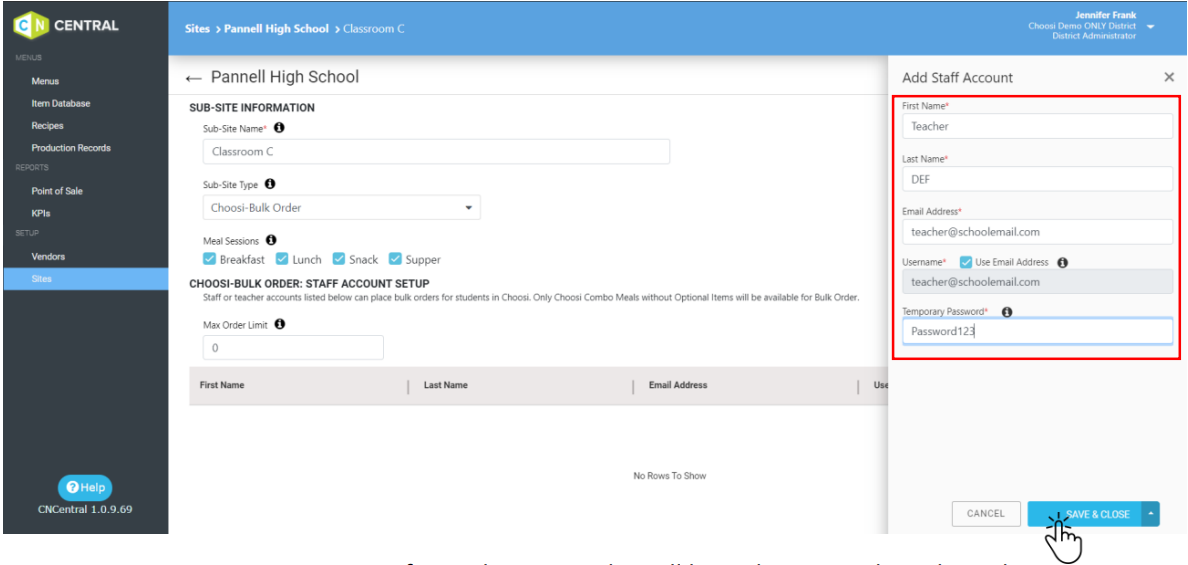
Task: Click the First Name field
Action: coord(1037,126)
